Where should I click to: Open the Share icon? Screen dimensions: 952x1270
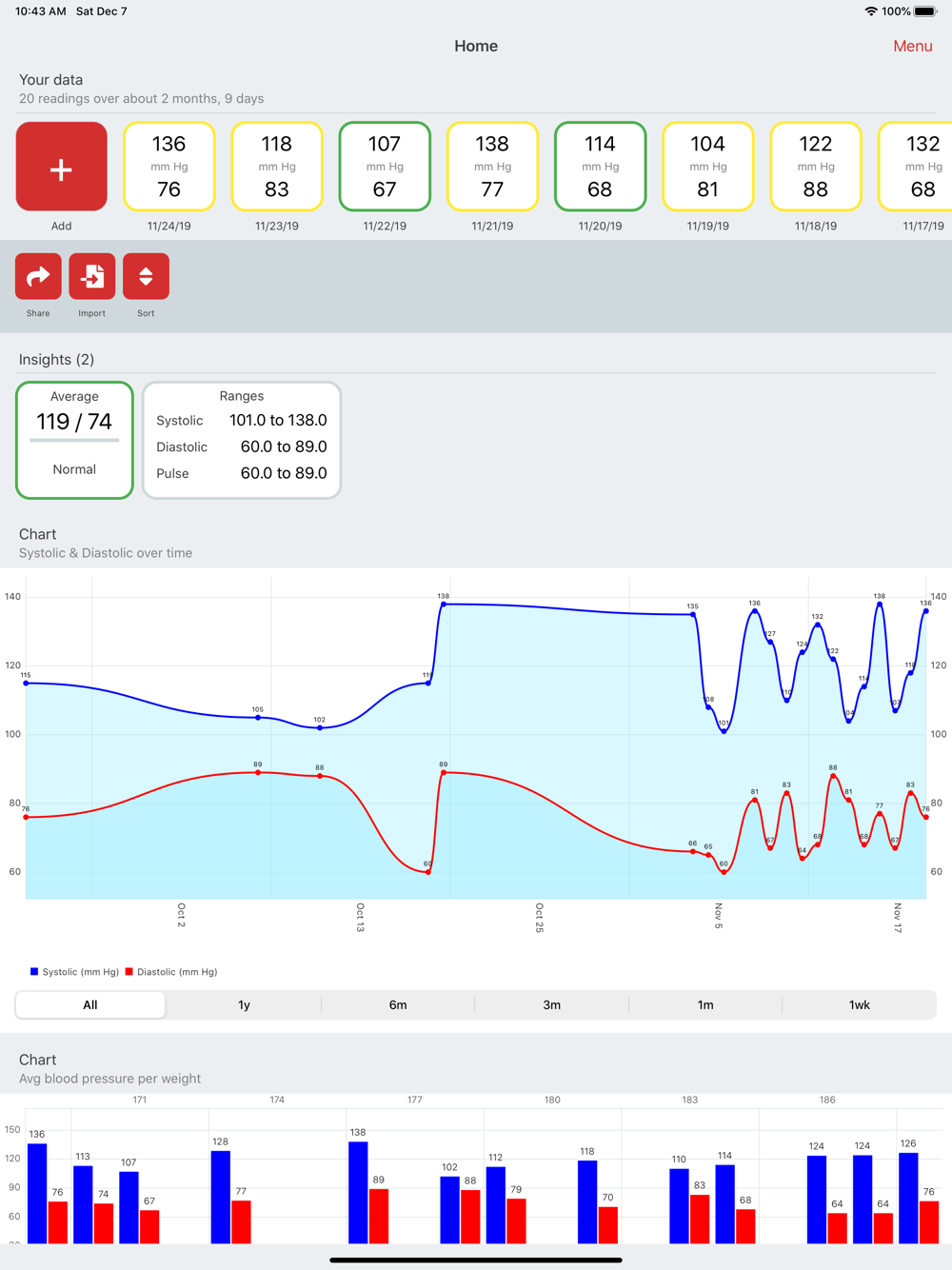[38, 277]
